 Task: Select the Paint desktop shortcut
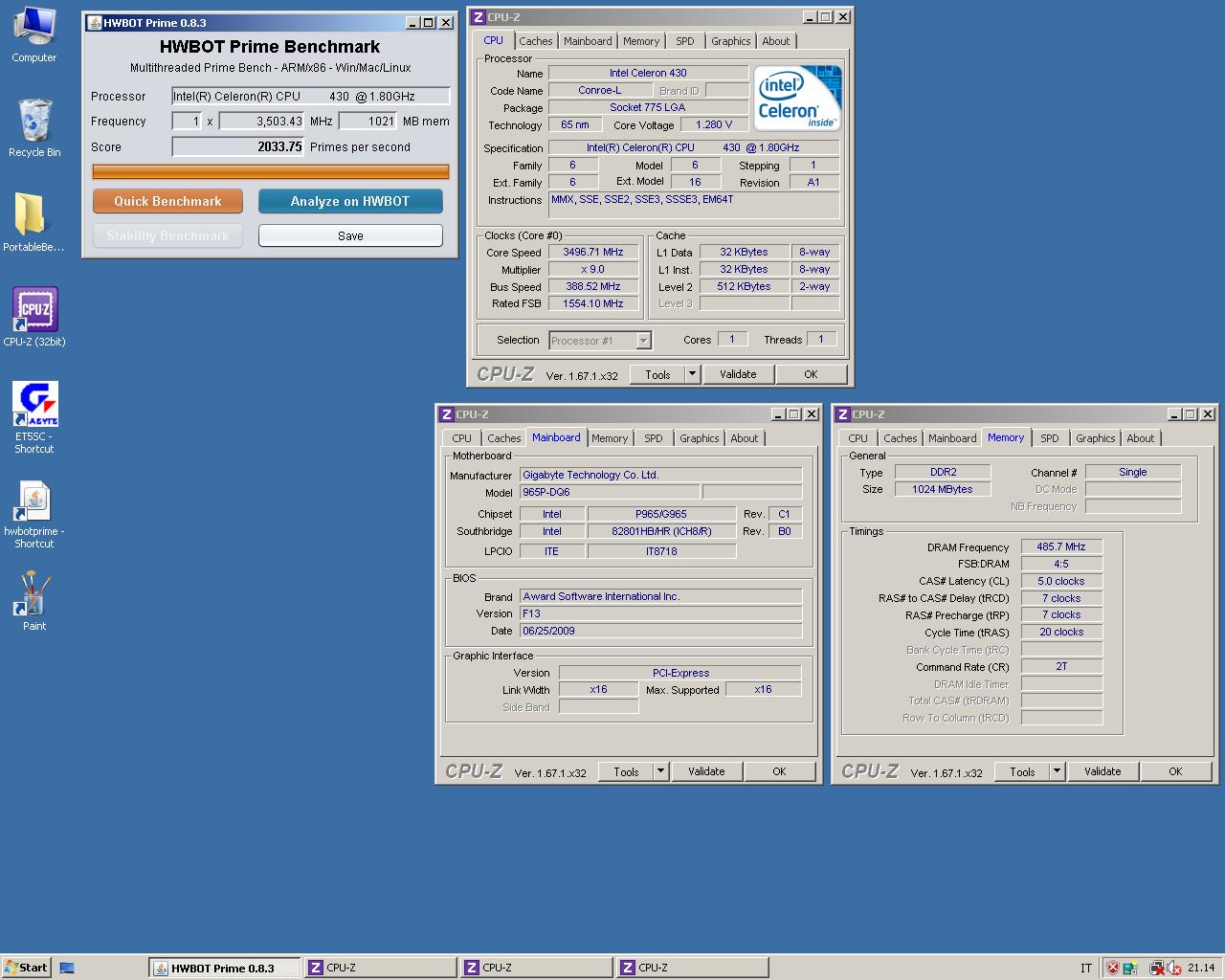34,601
